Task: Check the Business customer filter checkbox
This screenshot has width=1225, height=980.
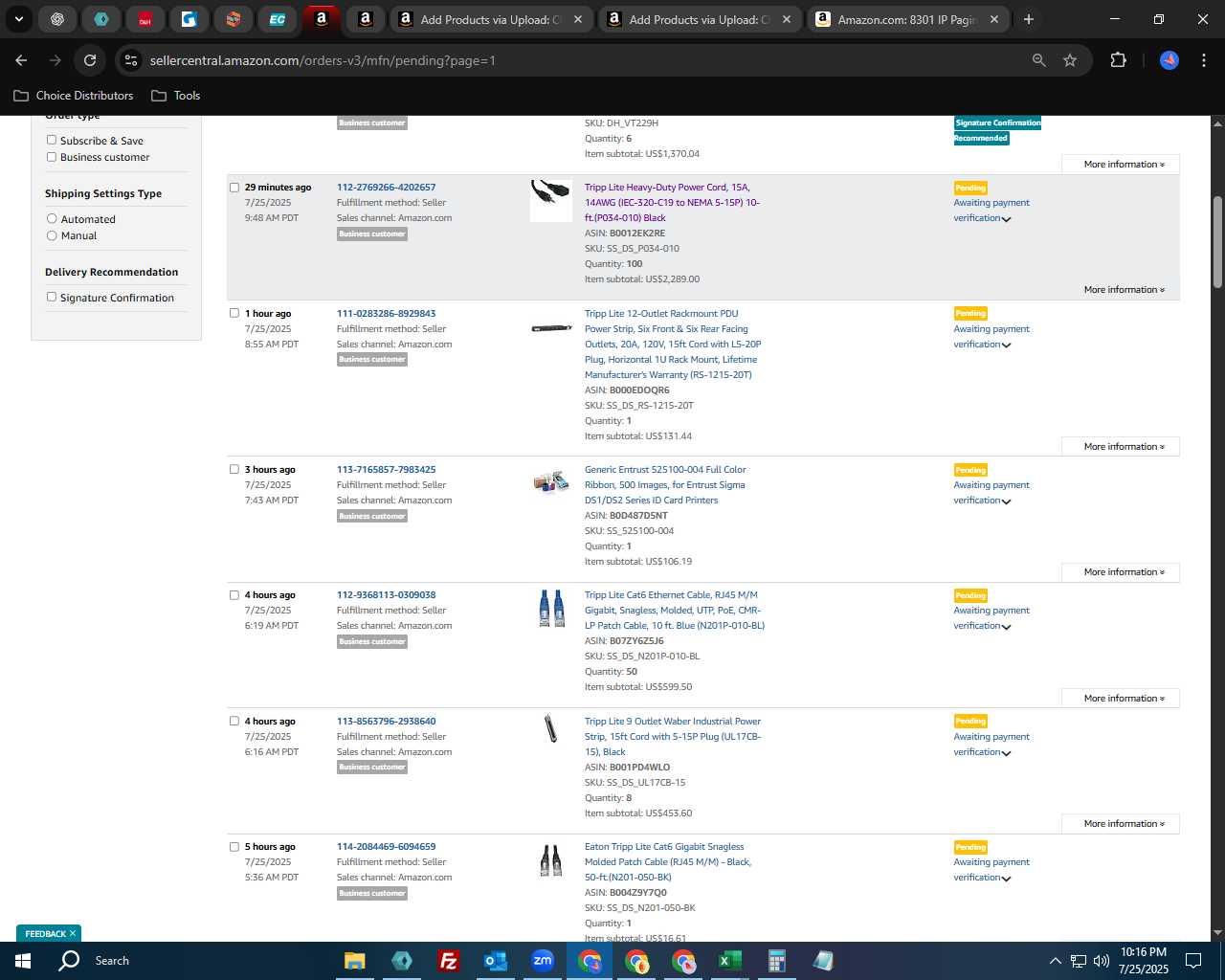Action: pyautogui.click(x=52, y=157)
